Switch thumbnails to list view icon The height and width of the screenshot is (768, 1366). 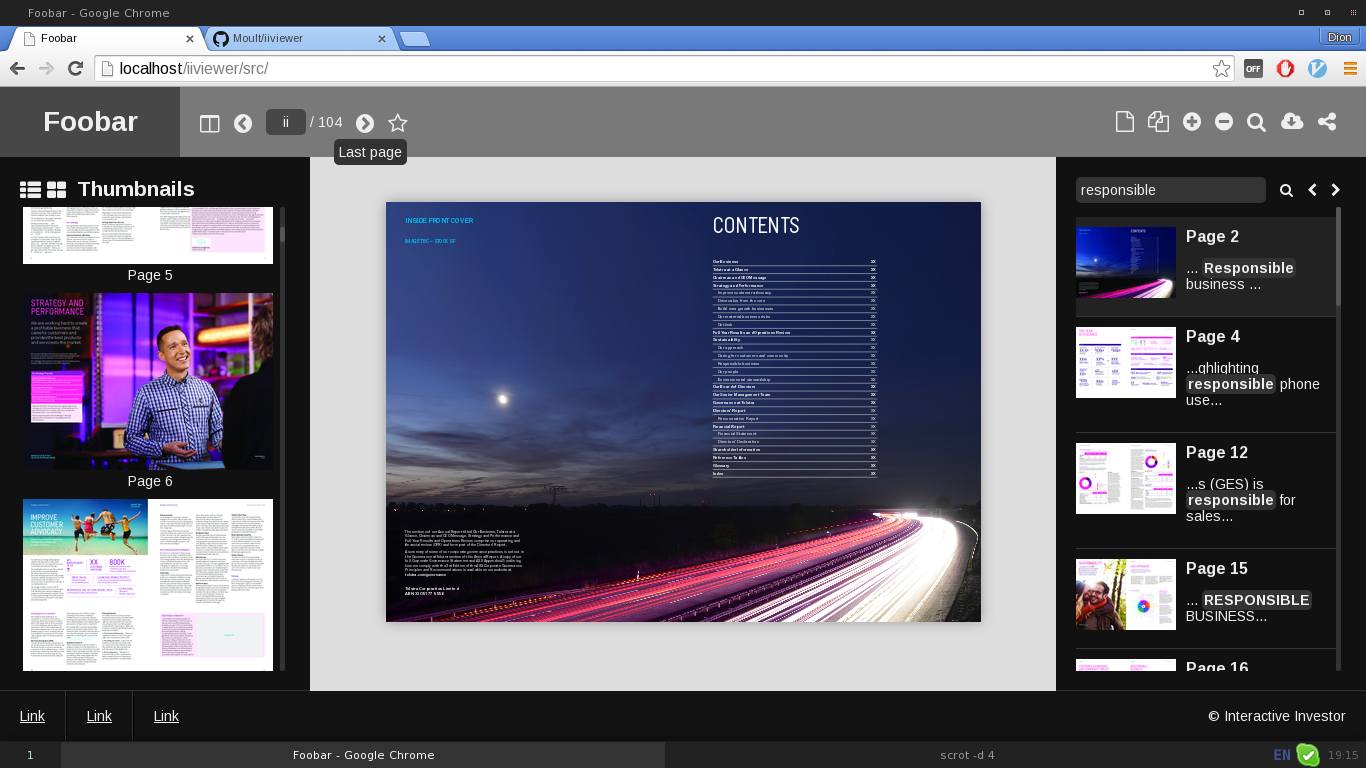coord(30,189)
